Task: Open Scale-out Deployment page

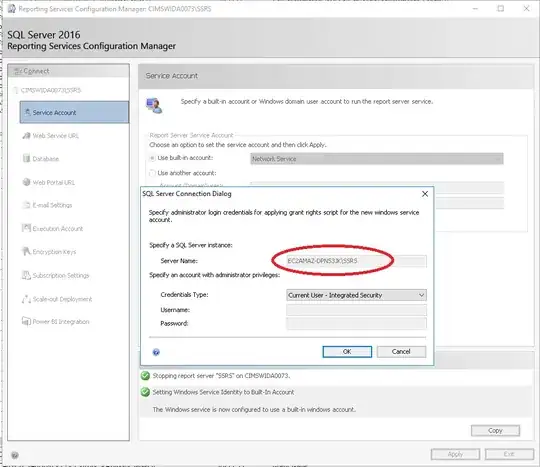Action: 62,299
